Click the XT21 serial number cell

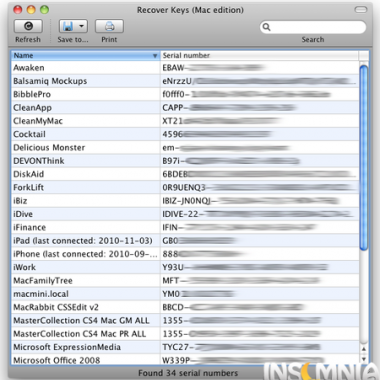[x=259, y=121]
